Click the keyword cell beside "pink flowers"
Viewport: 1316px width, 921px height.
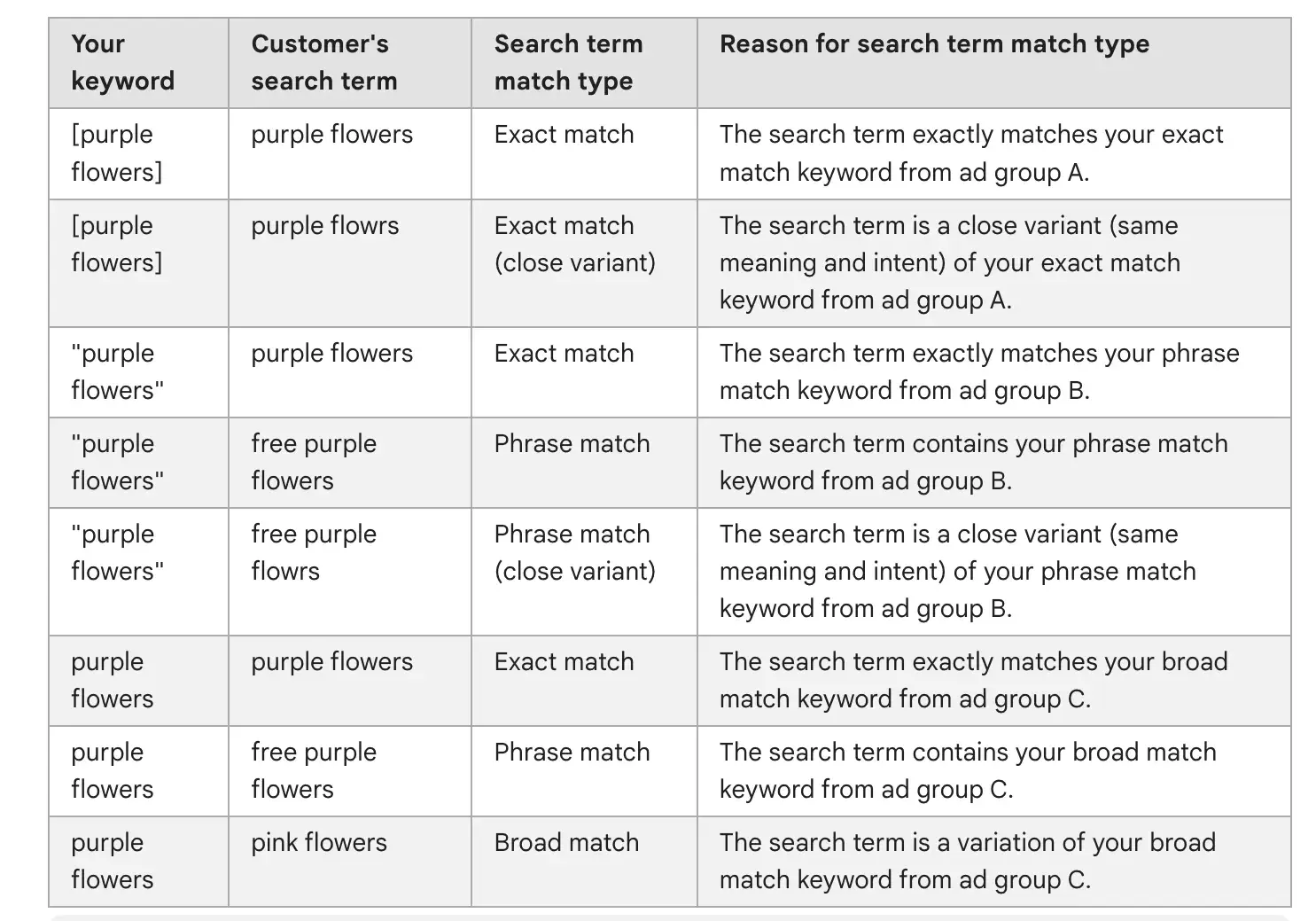coord(112,861)
